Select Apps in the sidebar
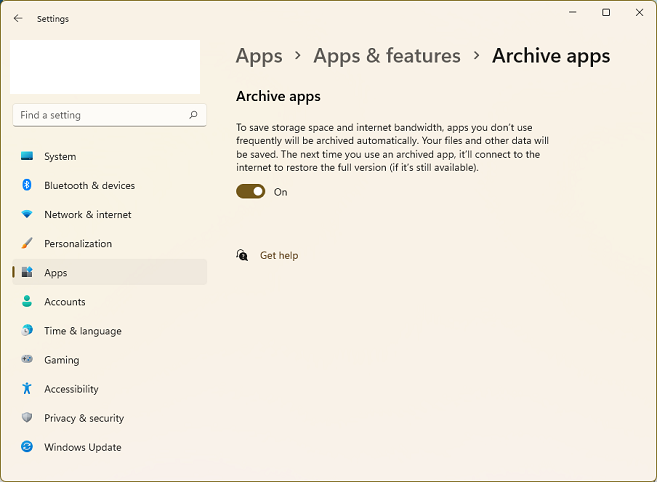This screenshot has width=657, height=482. (110, 272)
